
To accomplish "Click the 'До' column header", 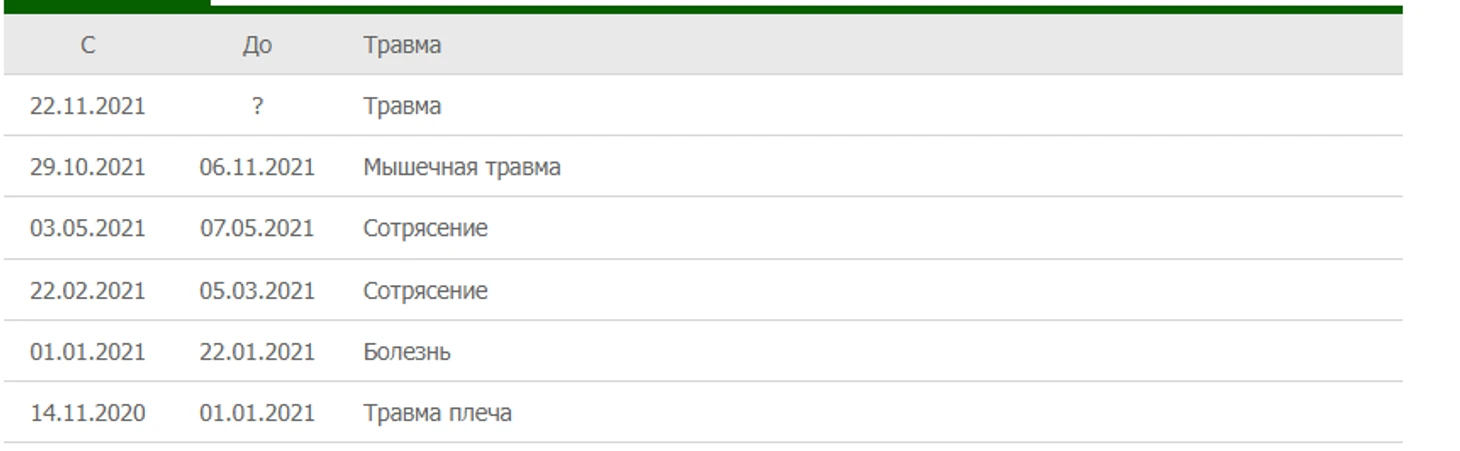I will click(257, 45).
